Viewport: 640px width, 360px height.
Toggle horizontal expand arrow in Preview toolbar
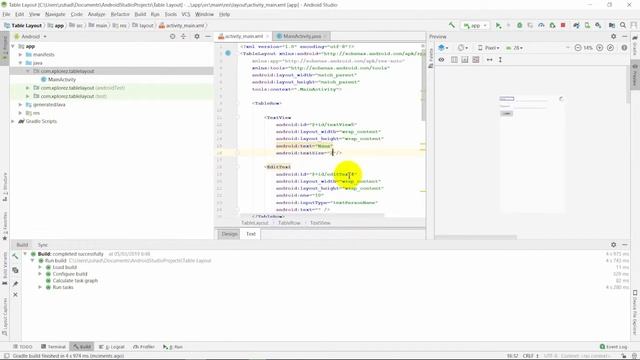click(489, 60)
